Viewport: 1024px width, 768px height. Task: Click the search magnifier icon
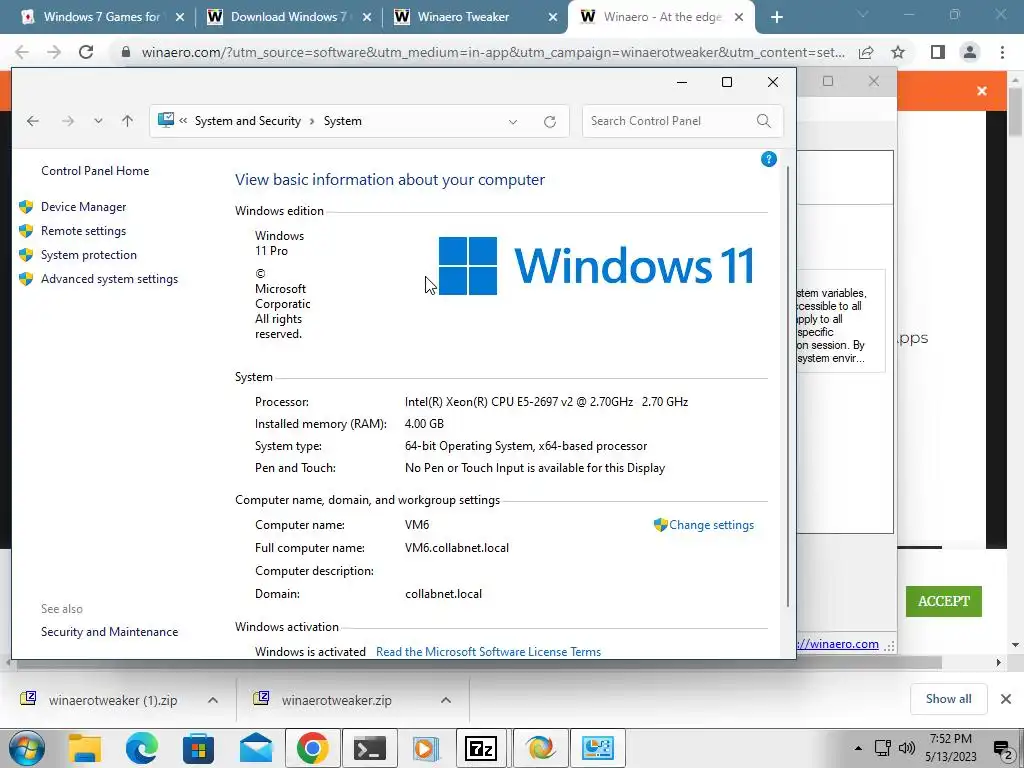pos(763,121)
